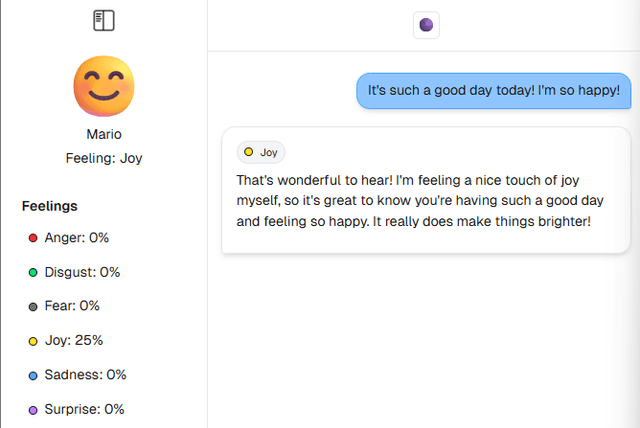Screen dimensions: 640x428
Task: Click the green Disgust dot
Action: click(x=33, y=272)
